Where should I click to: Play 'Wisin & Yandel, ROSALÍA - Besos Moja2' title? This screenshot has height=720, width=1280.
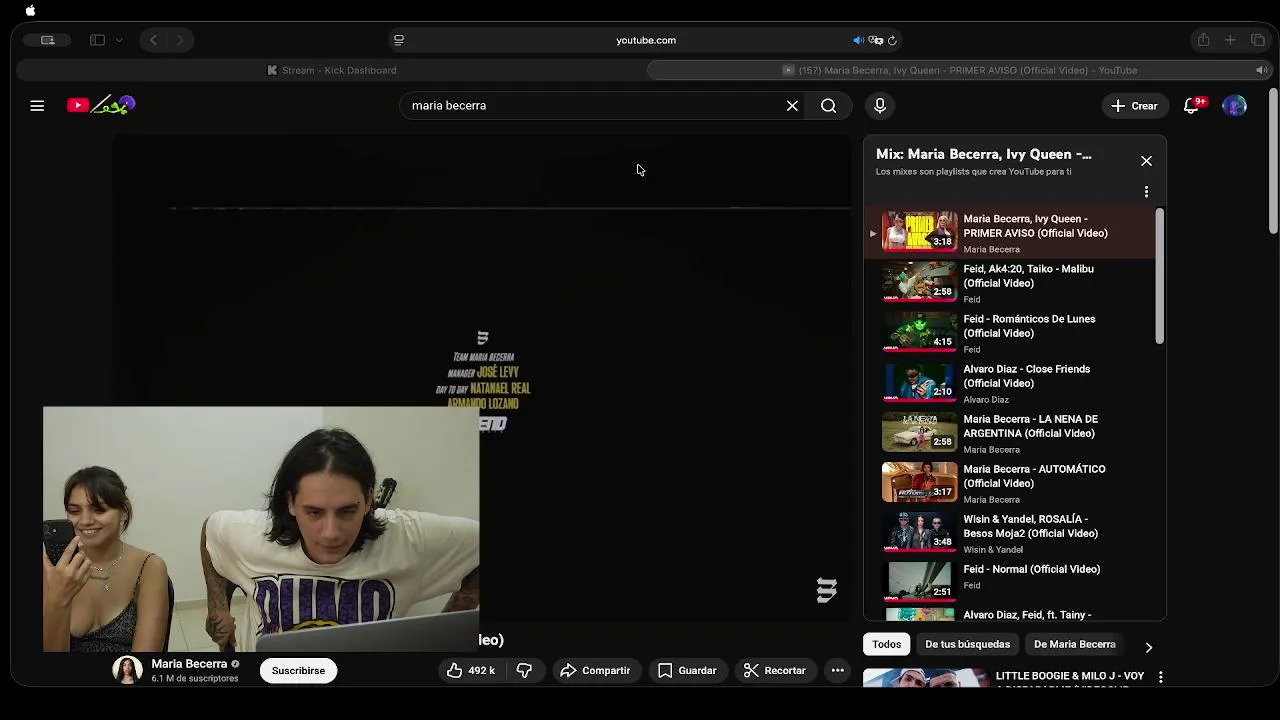tap(1030, 526)
